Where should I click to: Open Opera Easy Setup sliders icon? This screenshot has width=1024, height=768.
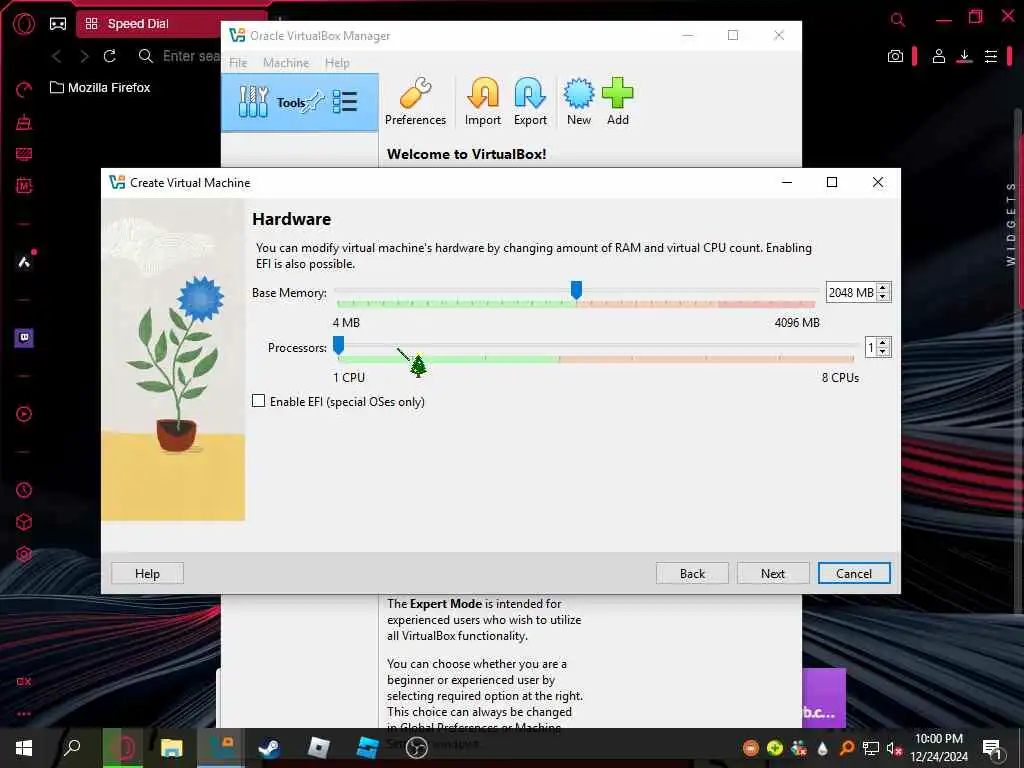coord(991,56)
